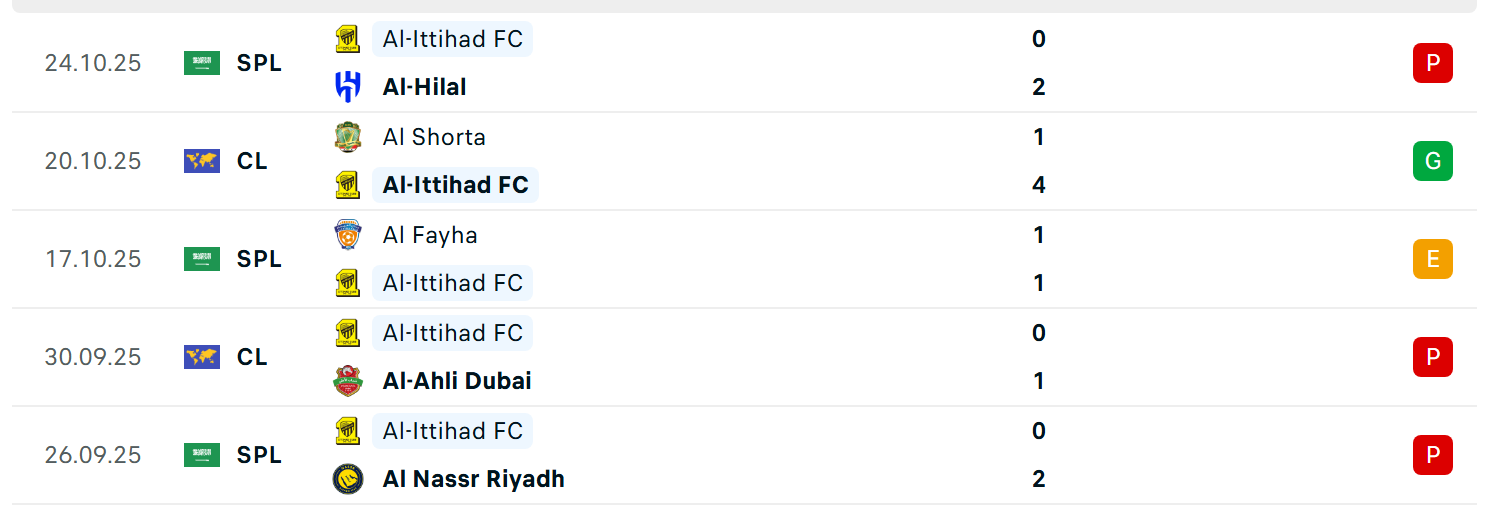Click the Al Nassr Riyadh crest
1498x511 pixels.
347,479
